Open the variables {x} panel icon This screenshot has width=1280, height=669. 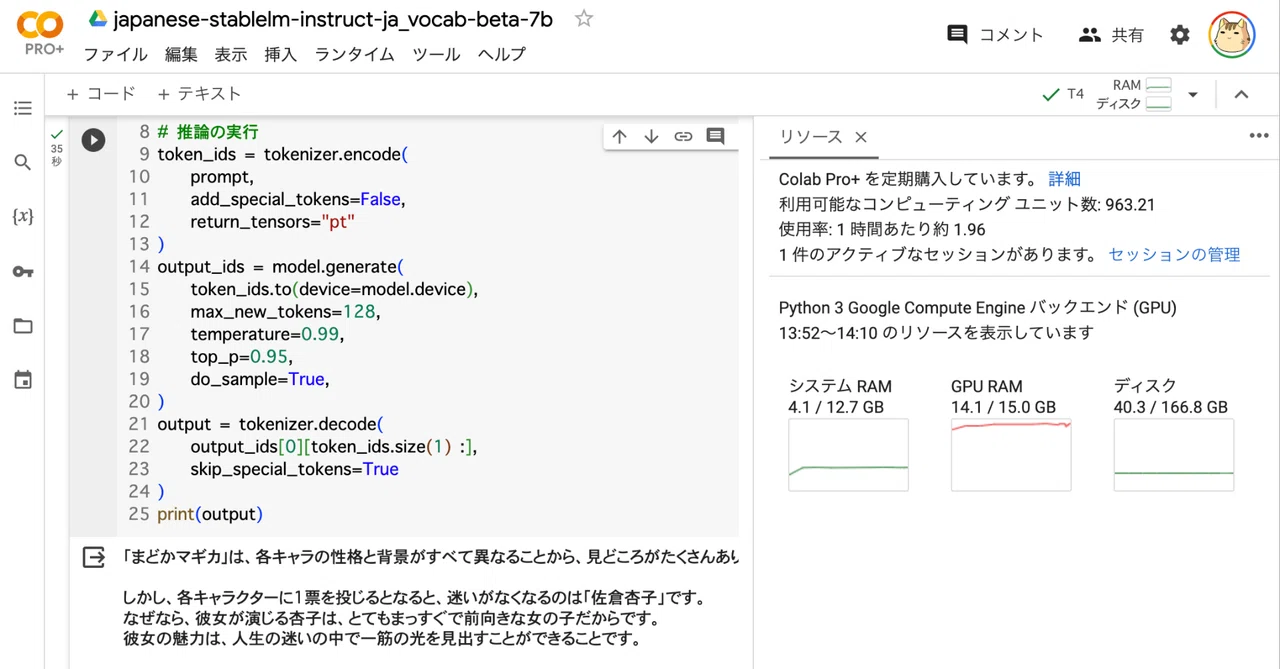23,216
